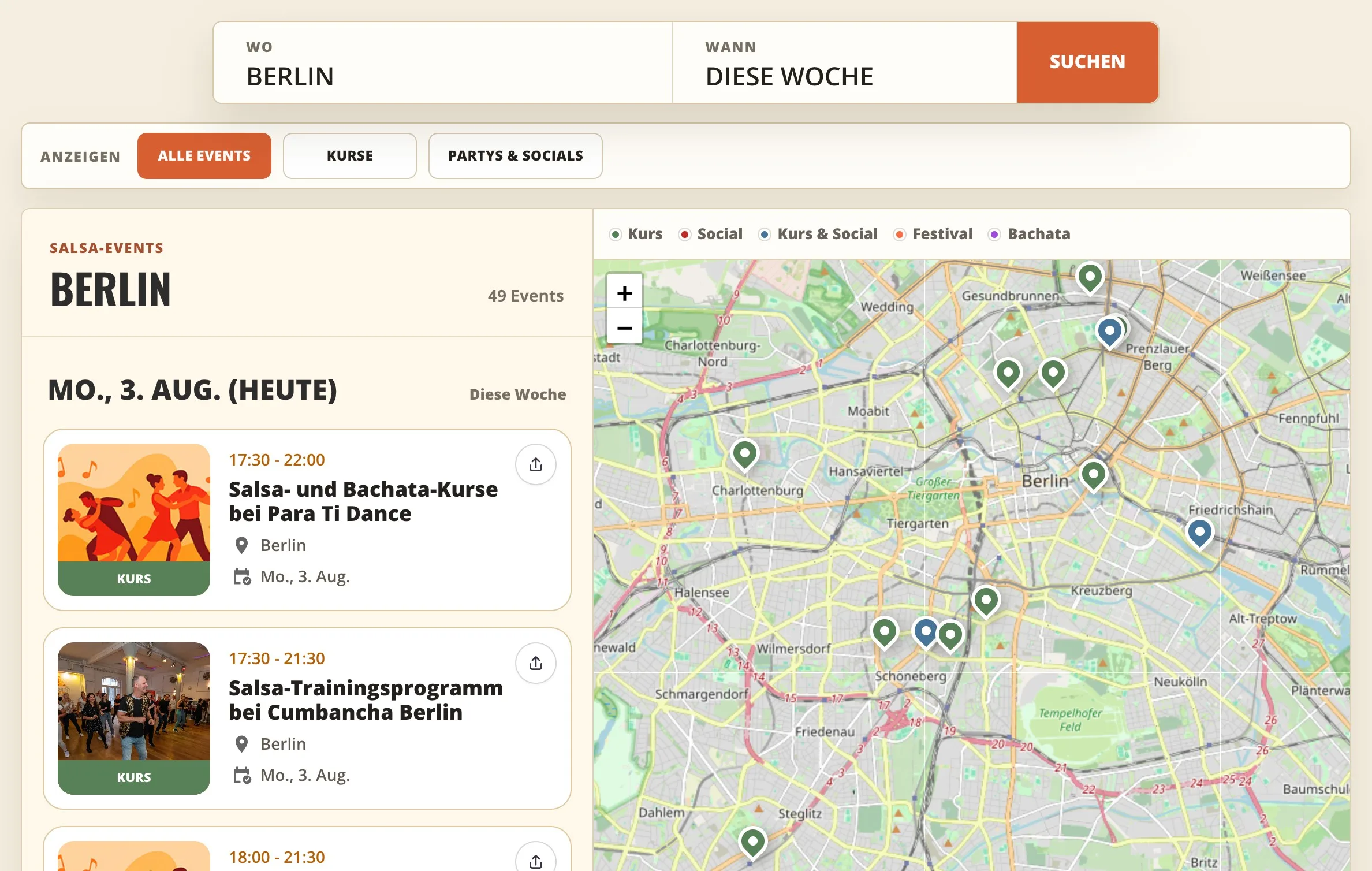Open Salsa-Trainingsprogramm bei Cumbancha Berlin

(366, 700)
